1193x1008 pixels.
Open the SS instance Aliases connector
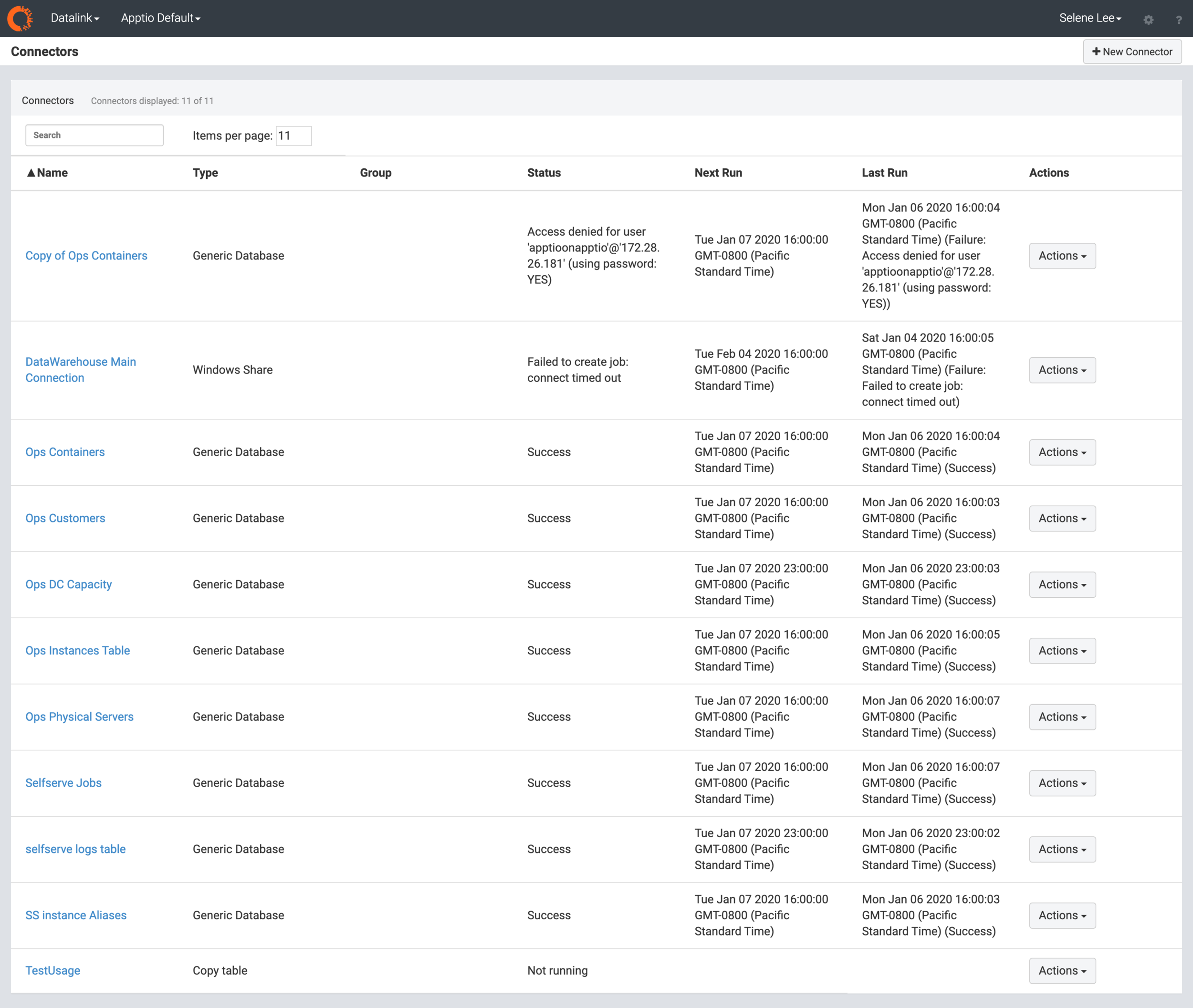tap(76, 915)
